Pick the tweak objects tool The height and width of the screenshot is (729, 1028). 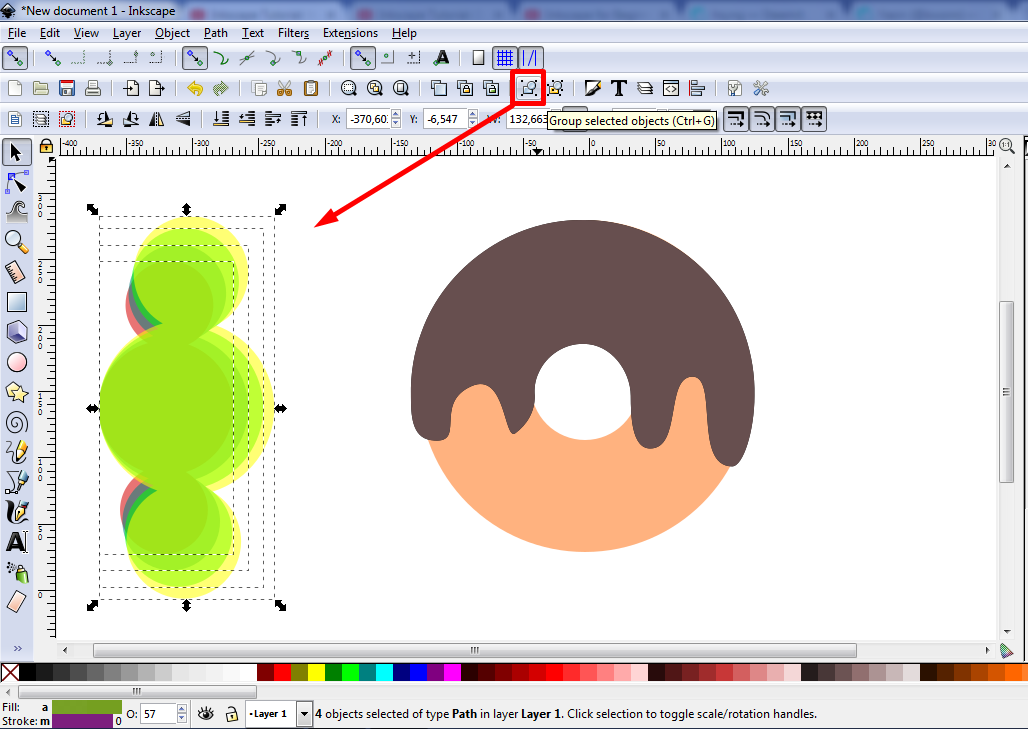click(x=16, y=211)
